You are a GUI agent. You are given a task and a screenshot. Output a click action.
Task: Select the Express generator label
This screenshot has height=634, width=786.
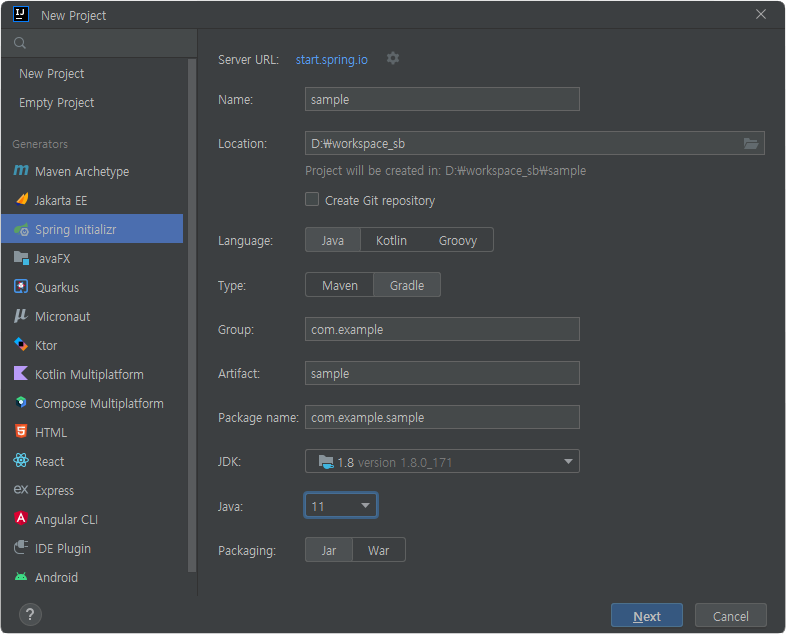[55, 491]
